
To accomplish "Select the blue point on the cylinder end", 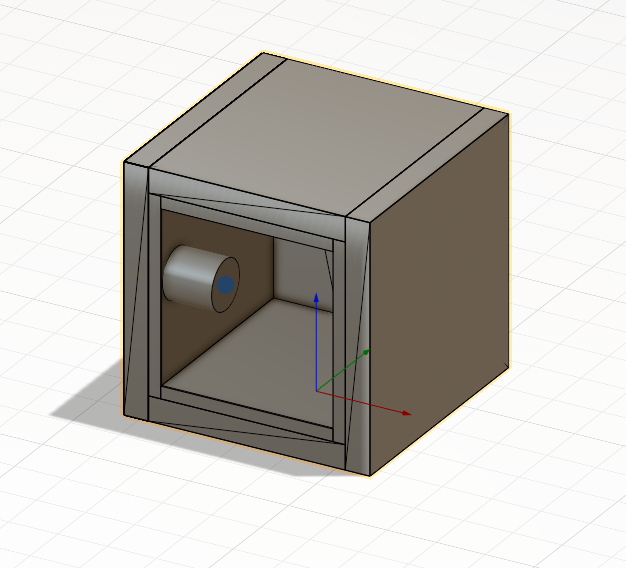I will coord(226,285).
